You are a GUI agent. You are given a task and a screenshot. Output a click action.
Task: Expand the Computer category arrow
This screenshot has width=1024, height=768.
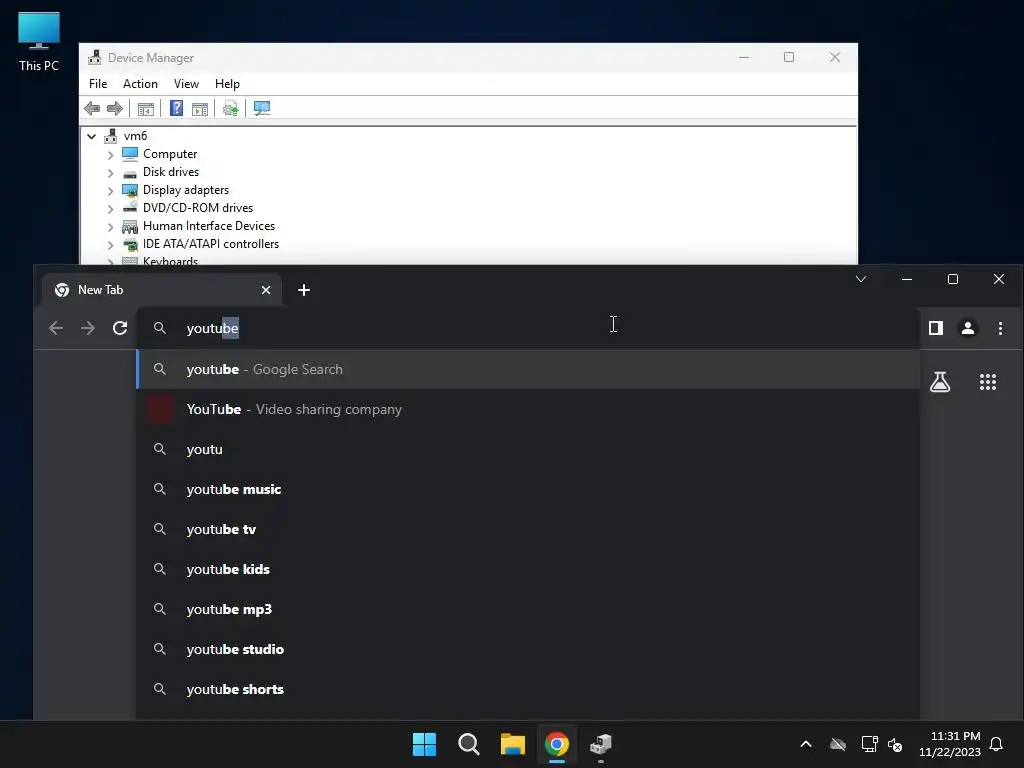pyautogui.click(x=110, y=155)
